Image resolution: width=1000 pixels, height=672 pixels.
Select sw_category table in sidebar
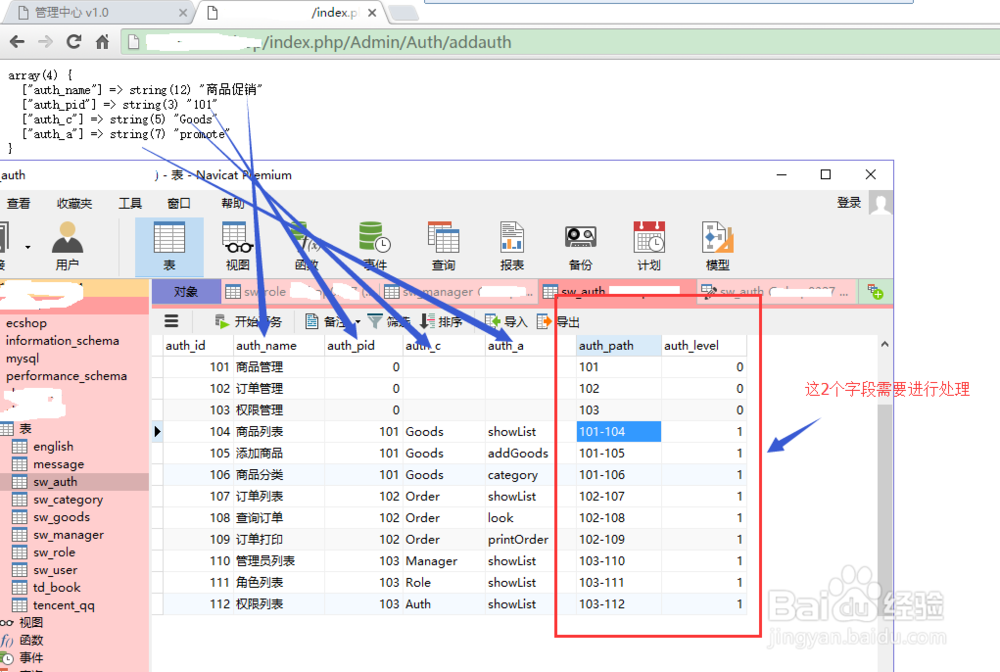click(x=68, y=499)
